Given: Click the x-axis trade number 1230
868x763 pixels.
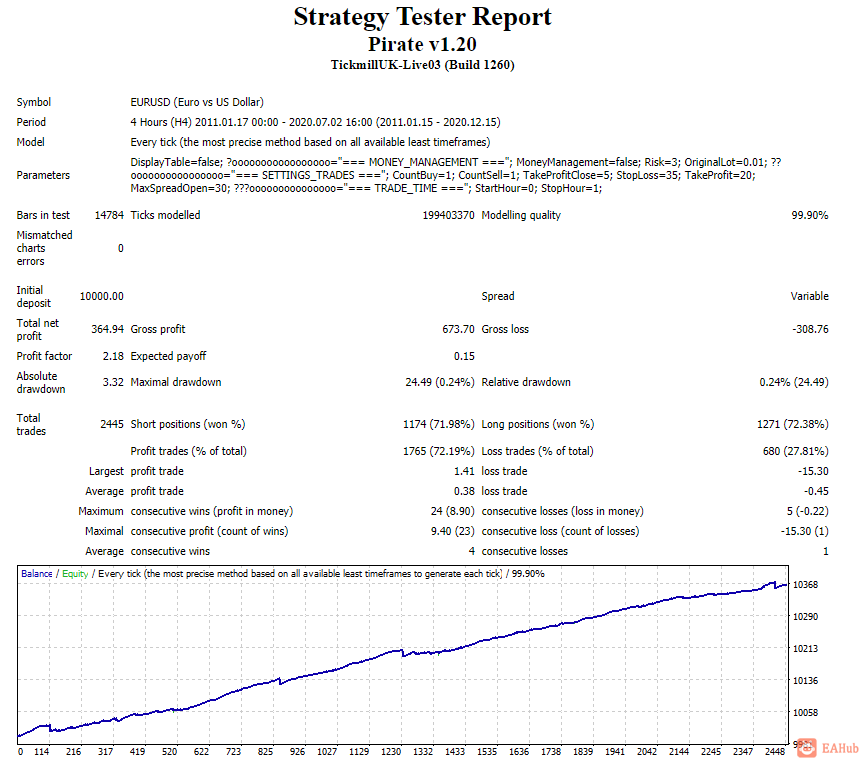Looking at the screenshot, I should 391,751.
